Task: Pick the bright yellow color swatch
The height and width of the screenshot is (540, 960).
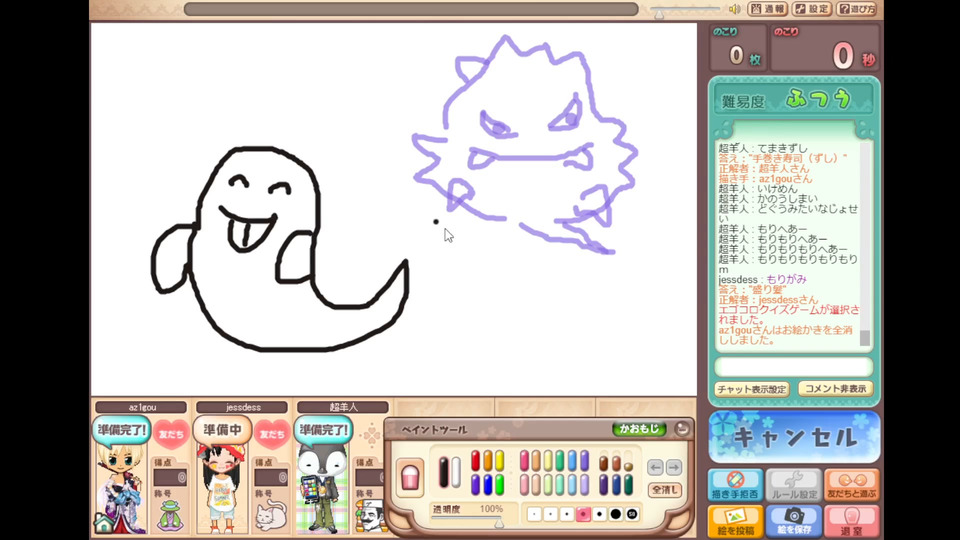Action: 500,460
